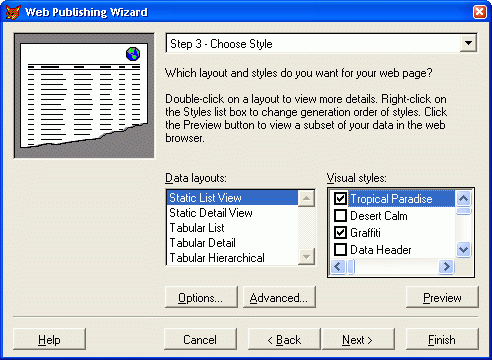The height and width of the screenshot is (360, 492).
Task: Click the horizontal scrollbar thumb in Visual styles
Action: (x=351, y=267)
